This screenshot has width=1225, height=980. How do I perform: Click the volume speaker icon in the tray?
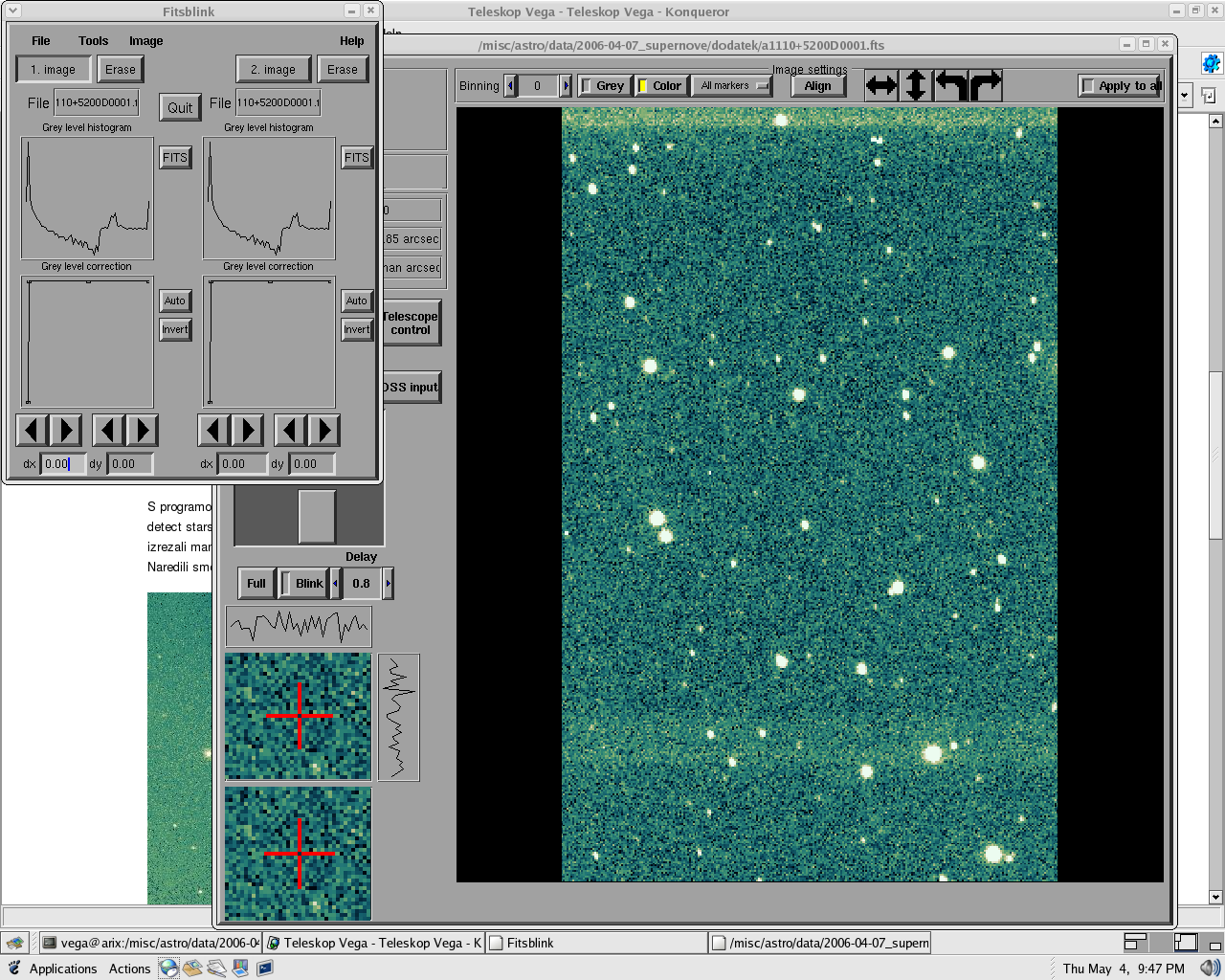click(x=1210, y=969)
